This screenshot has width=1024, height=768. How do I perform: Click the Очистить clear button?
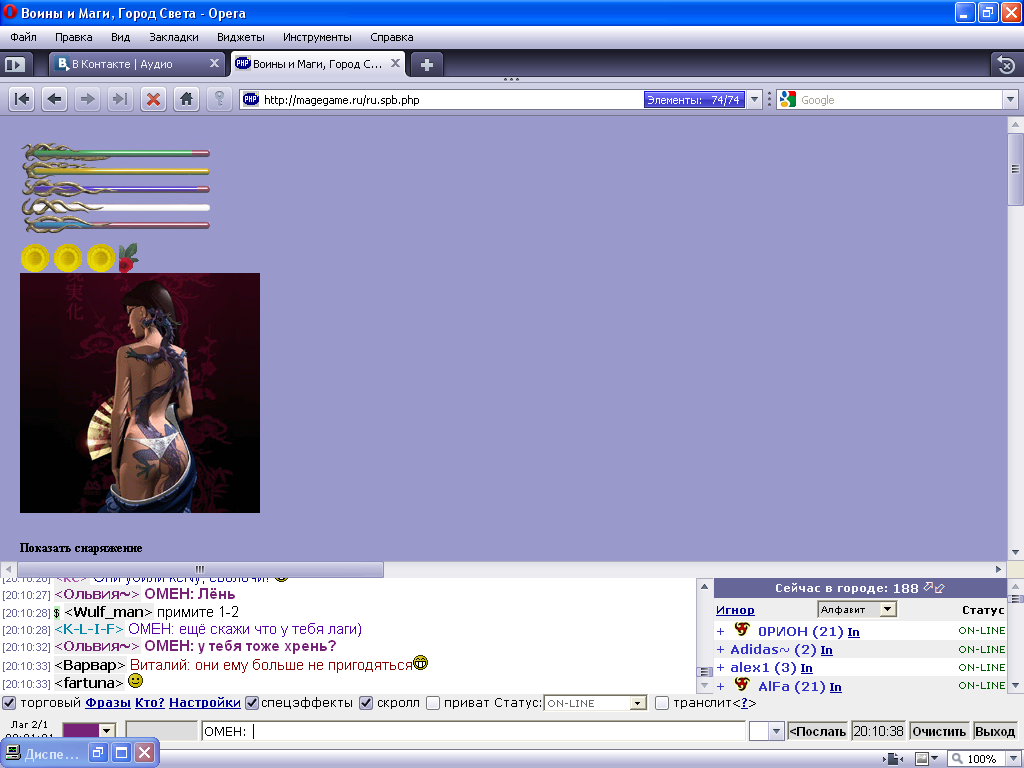click(x=939, y=731)
